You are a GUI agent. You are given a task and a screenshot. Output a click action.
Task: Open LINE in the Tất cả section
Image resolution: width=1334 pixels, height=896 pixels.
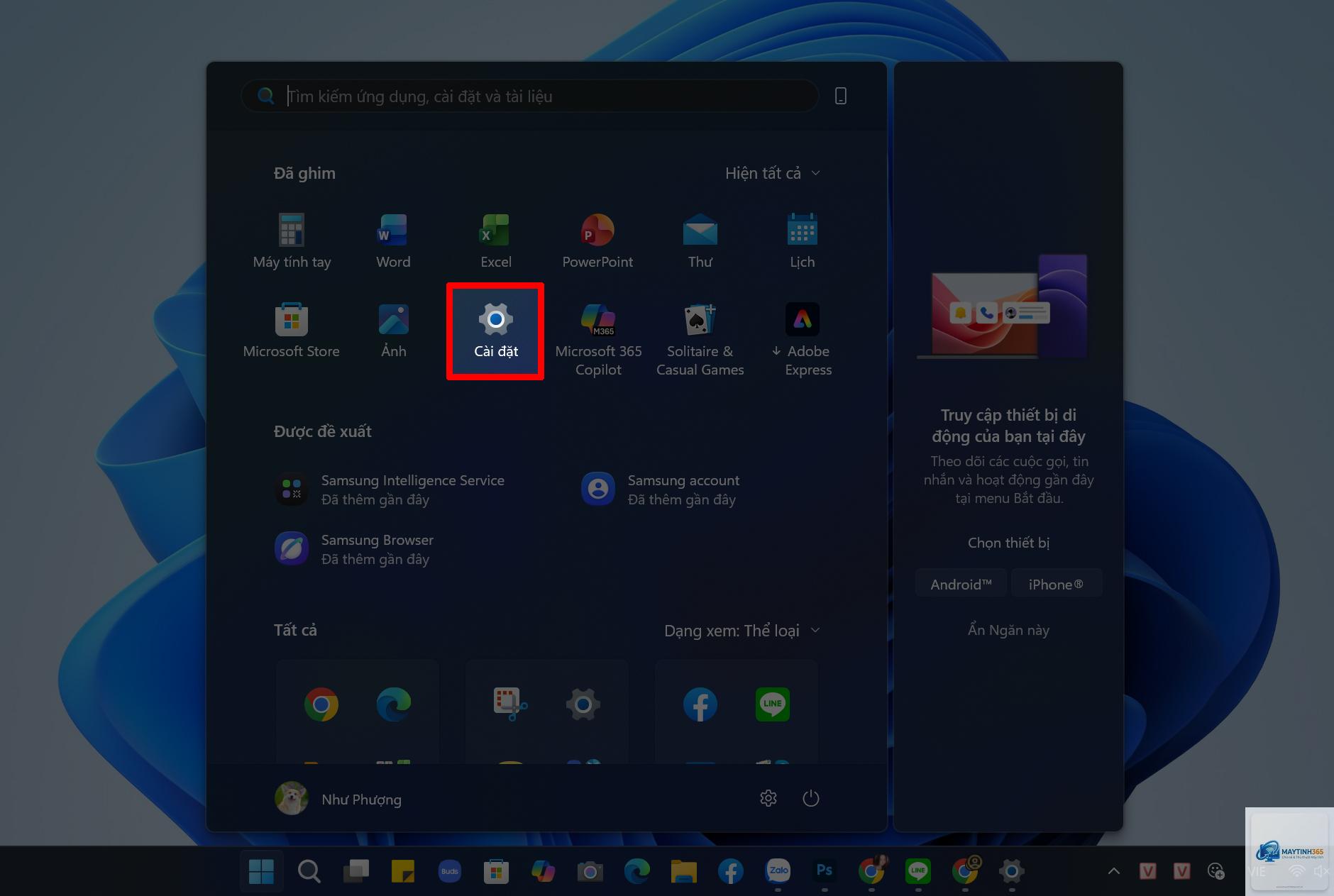773,704
